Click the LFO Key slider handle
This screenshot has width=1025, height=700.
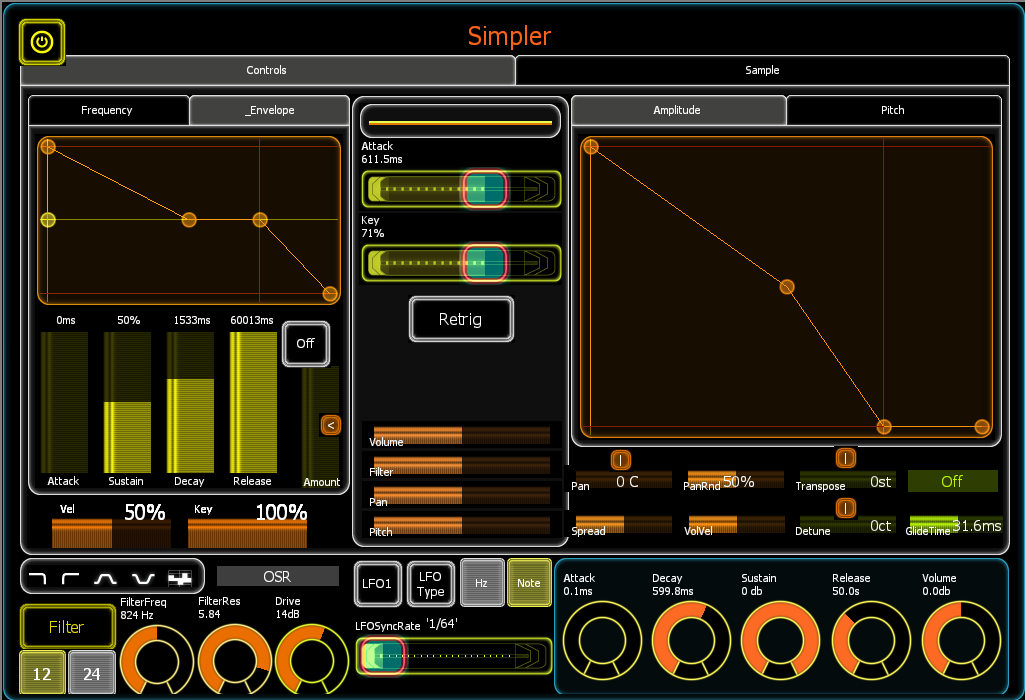click(484, 263)
